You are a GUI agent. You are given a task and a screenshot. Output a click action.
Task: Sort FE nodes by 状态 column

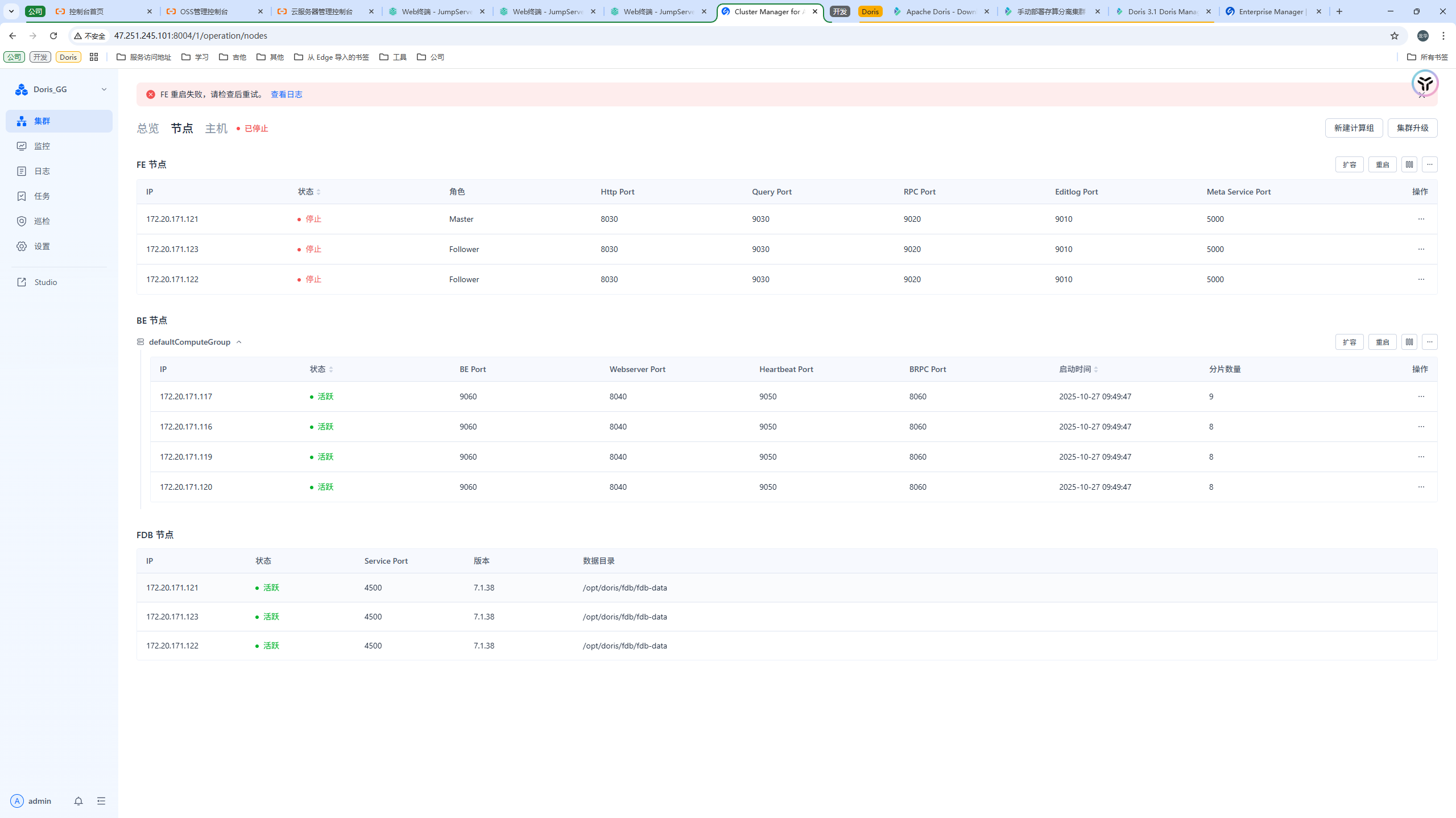318,192
